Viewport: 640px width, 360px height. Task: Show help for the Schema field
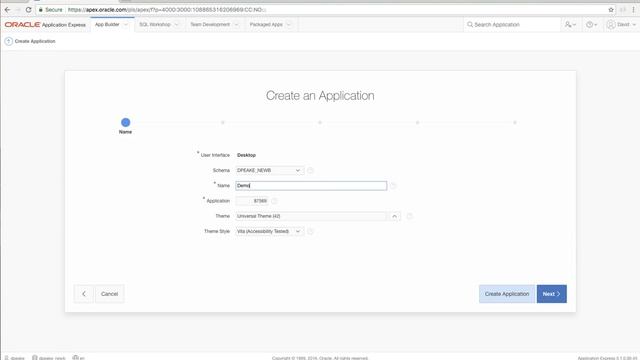pyautogui.click(x=310, y=170)
